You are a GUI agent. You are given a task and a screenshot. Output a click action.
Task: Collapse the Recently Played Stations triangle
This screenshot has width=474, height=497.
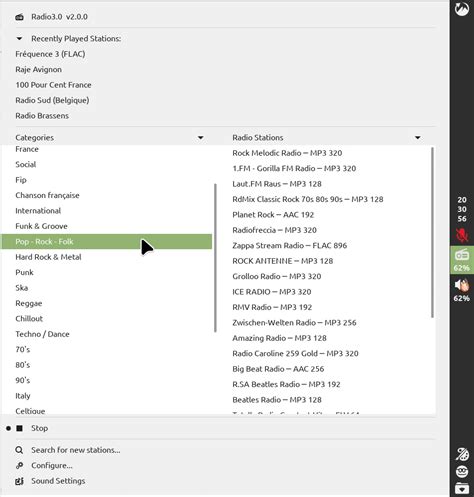click(x=19, y=39)
